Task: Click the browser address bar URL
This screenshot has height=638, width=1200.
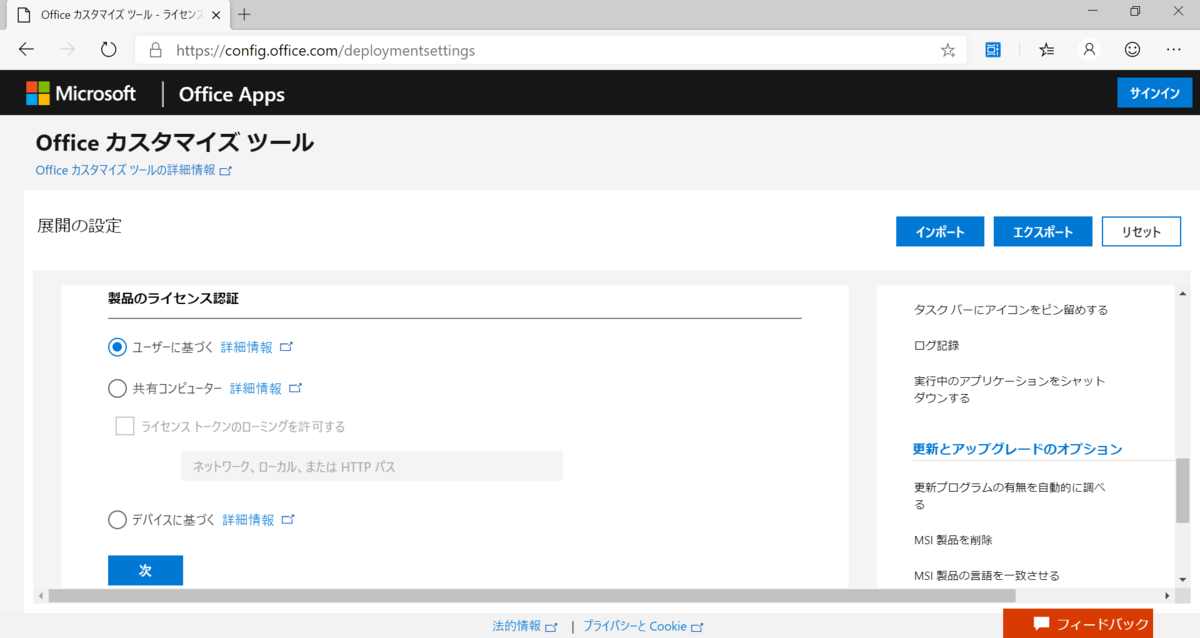Action: click(325, 50)
